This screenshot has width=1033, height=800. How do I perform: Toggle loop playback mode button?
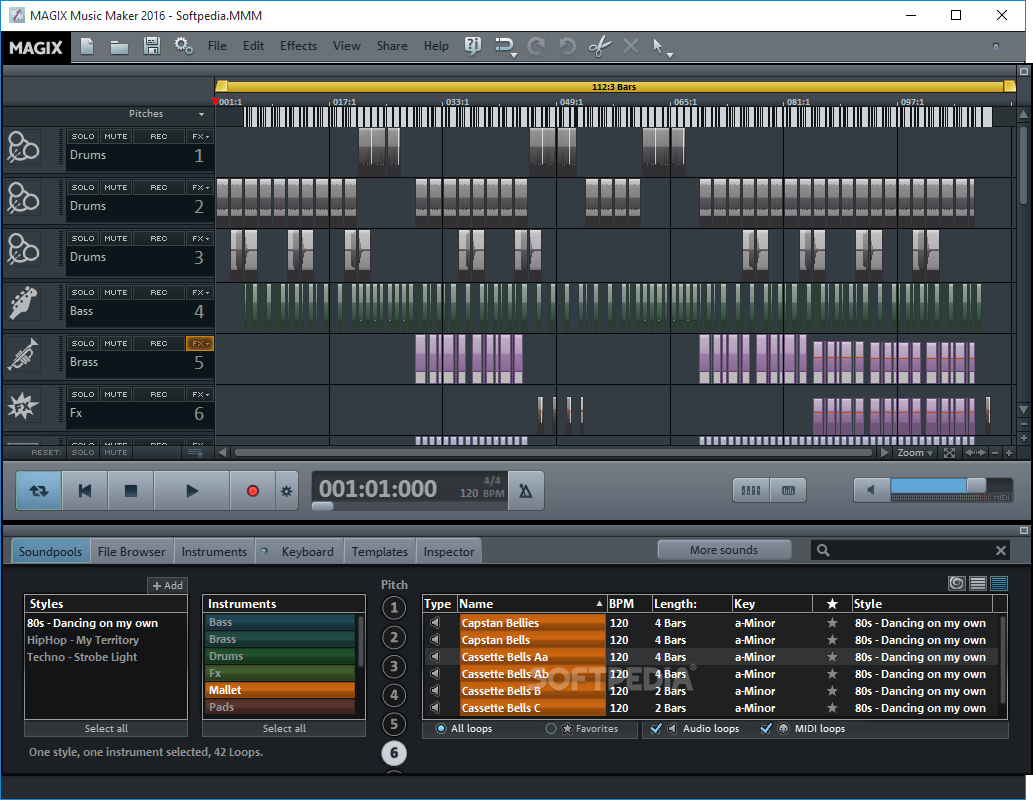point(39,491)
